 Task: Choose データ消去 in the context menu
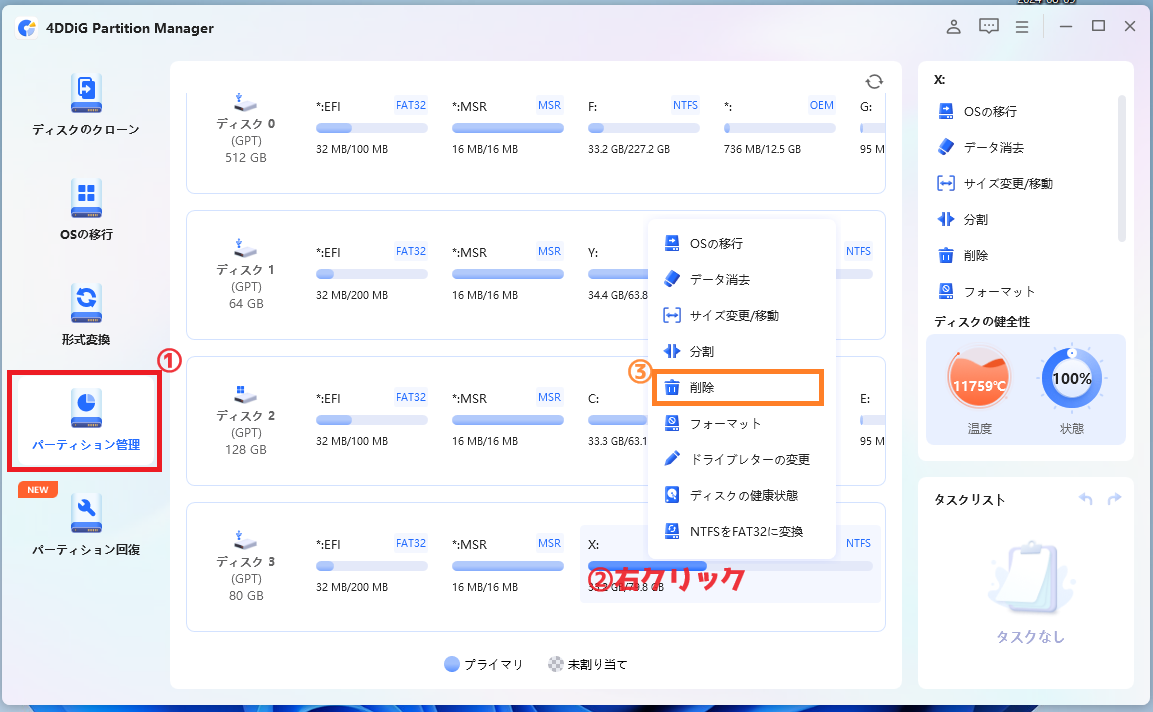pos(741,280)
